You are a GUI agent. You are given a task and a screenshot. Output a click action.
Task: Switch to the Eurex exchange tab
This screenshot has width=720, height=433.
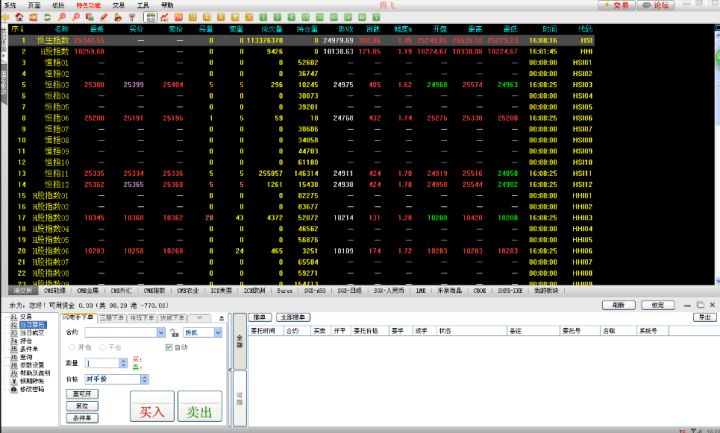(x=285, y=291)
